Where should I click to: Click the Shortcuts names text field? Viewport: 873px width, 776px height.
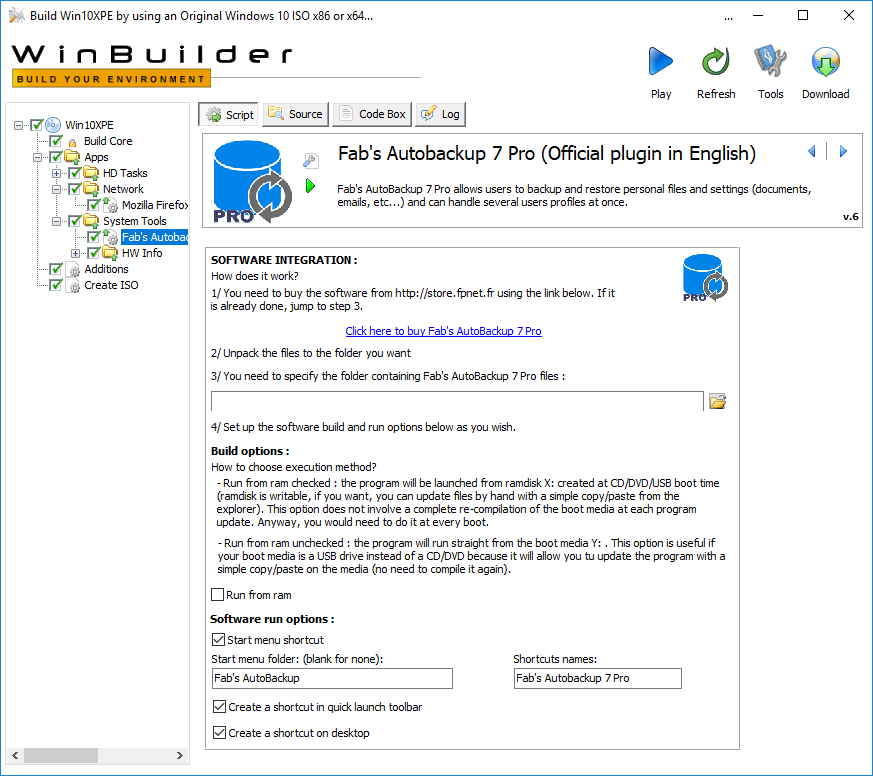tap(597, 678)
